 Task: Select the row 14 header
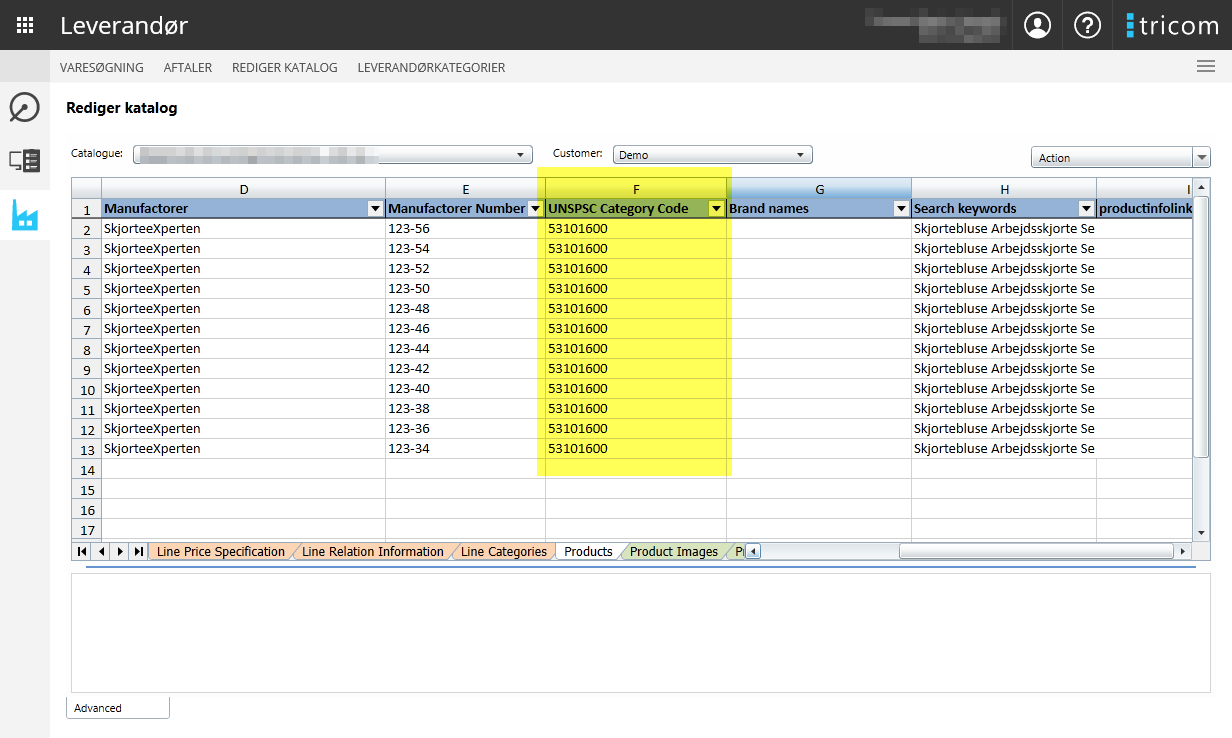[x=87, y=469]
